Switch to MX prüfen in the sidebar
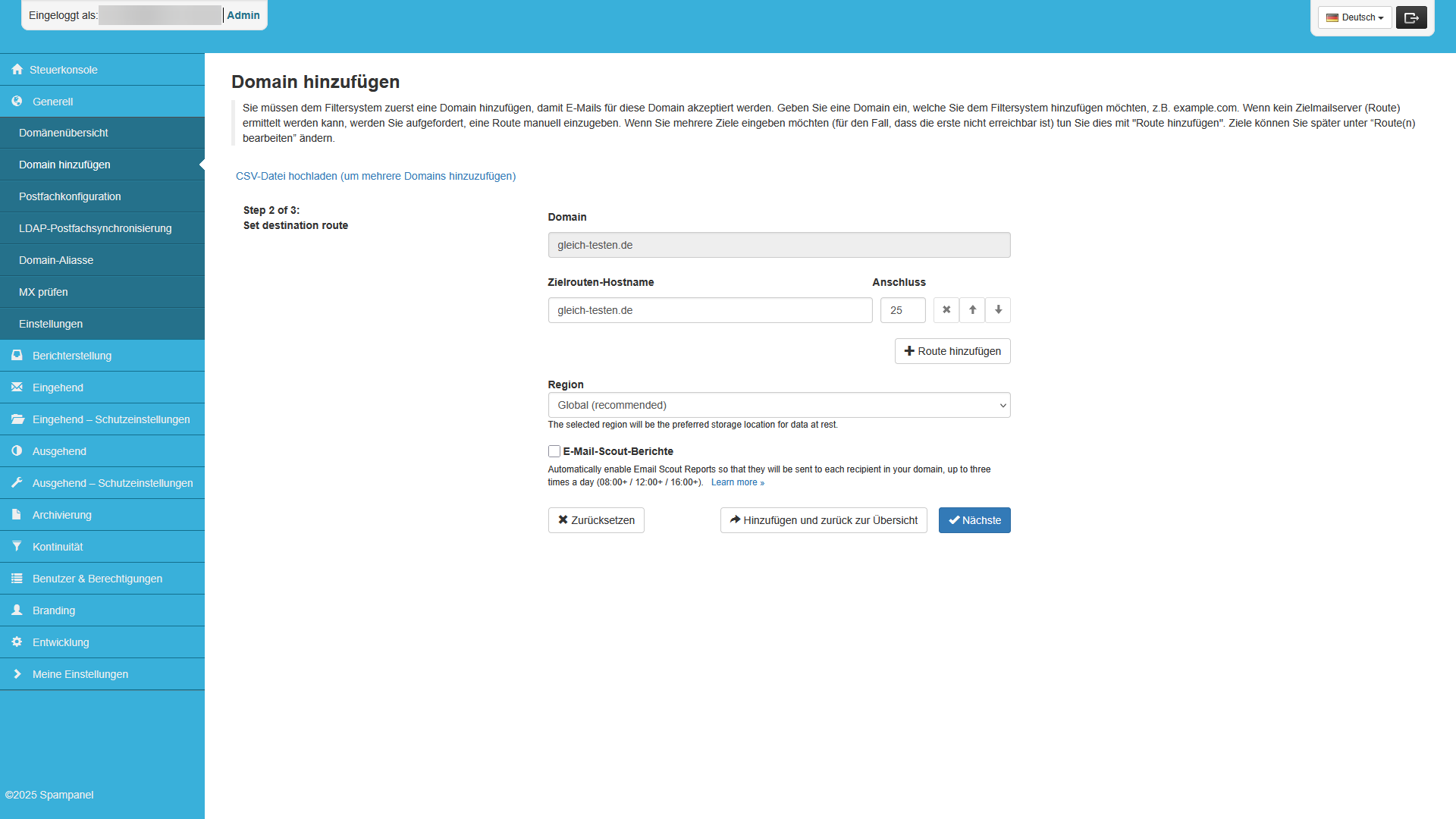The width and height of the screenshot is (1456, 819). [x=43, y=291]
